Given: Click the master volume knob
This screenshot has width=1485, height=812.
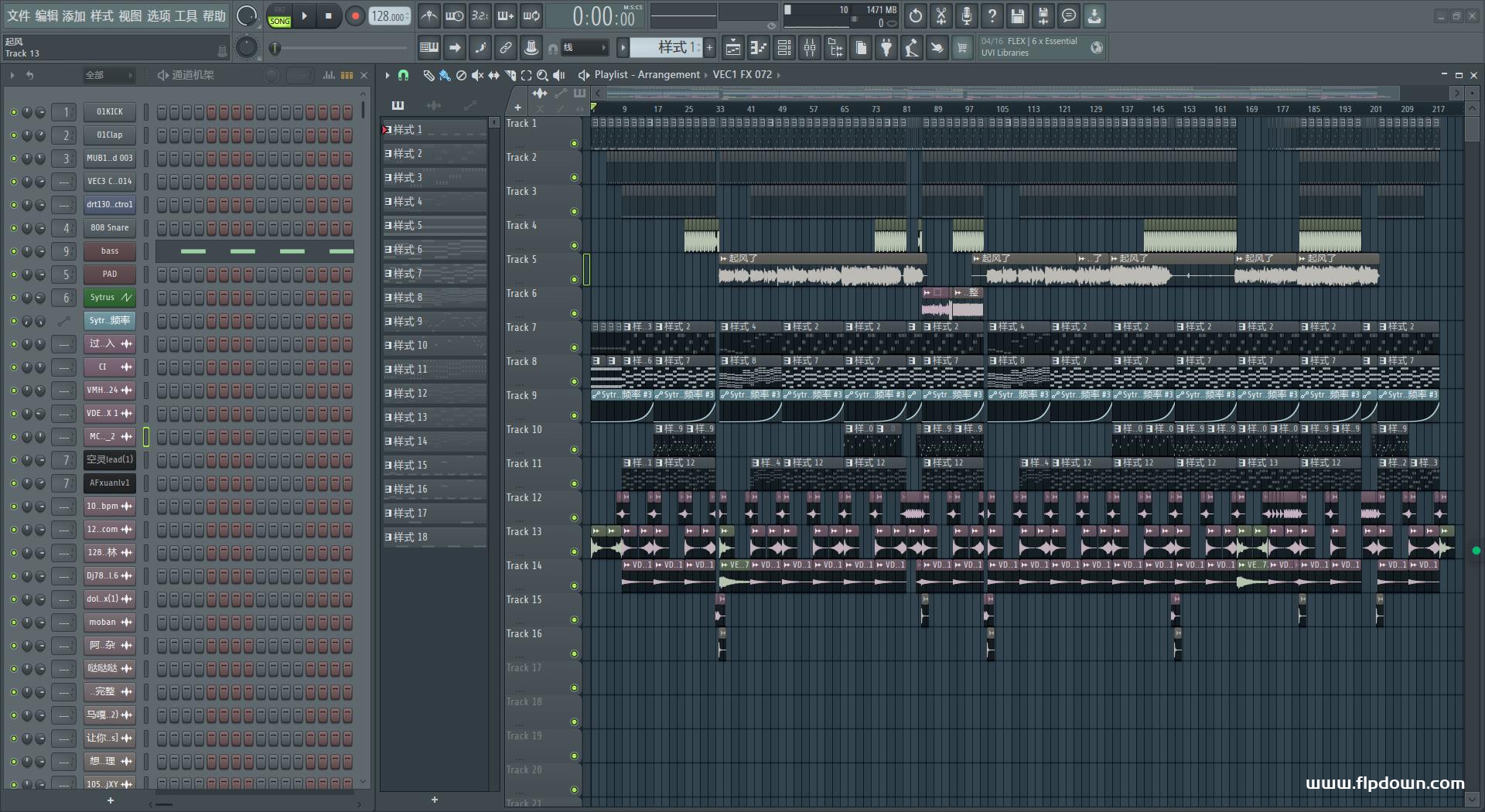Looking at the screenshot, I should pos(247,16).
